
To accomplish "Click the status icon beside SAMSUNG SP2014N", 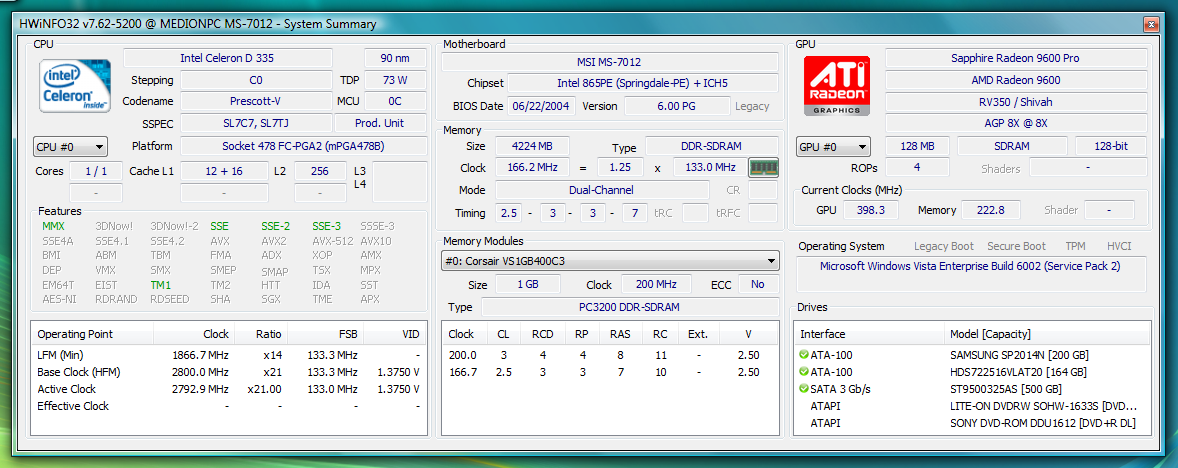I will (x=805, y=355).
